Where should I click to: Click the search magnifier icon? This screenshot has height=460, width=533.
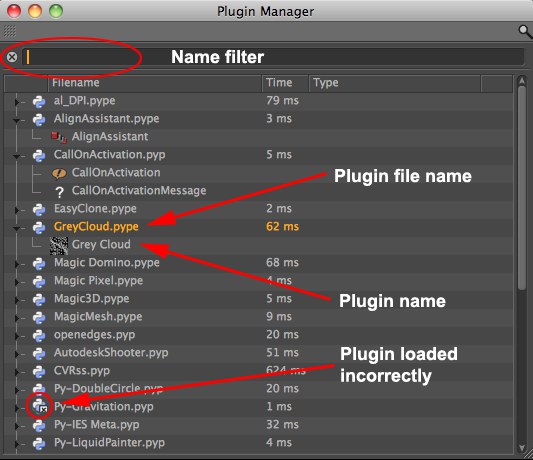point(525,32)
